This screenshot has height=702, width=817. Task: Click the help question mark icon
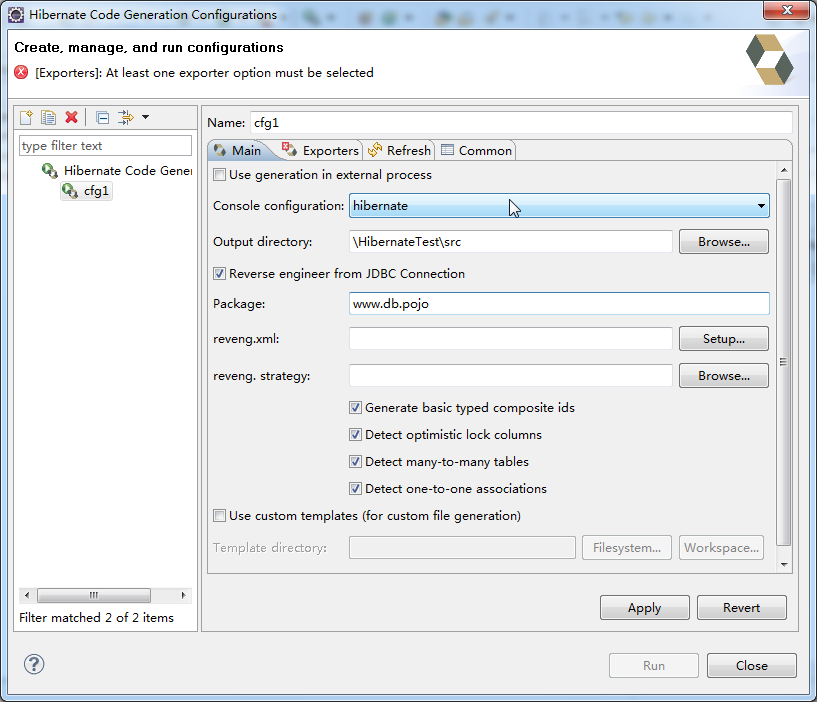34,664
